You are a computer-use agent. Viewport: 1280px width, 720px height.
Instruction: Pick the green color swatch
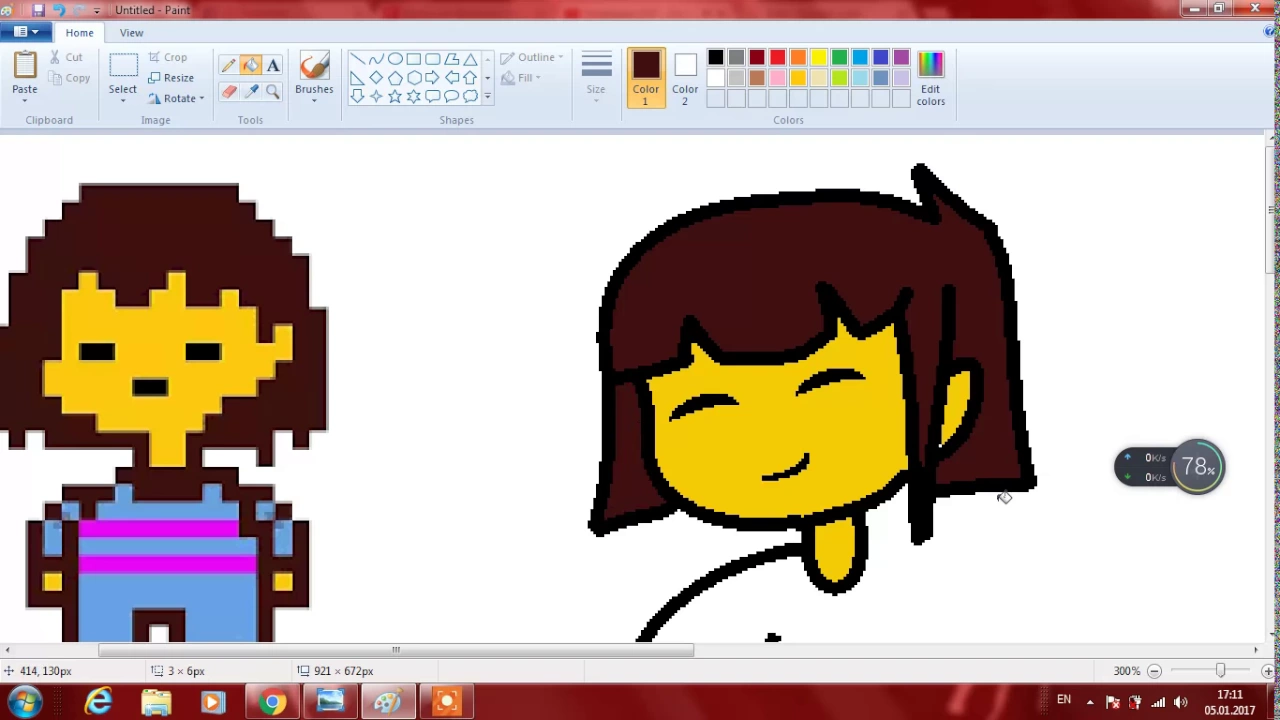839,57
